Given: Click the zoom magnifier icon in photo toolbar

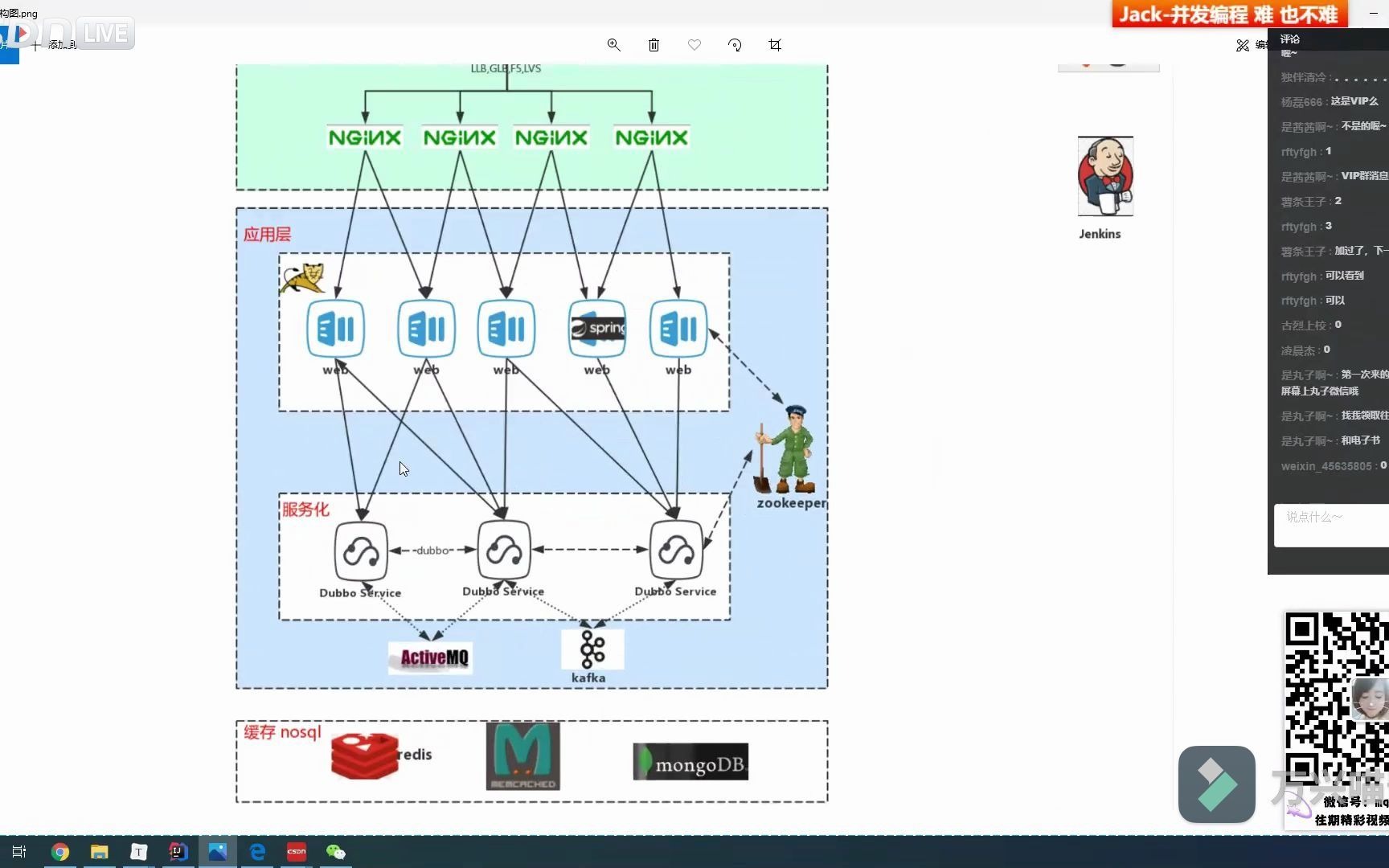Looking at the screenshot, I should pos(613,45).
